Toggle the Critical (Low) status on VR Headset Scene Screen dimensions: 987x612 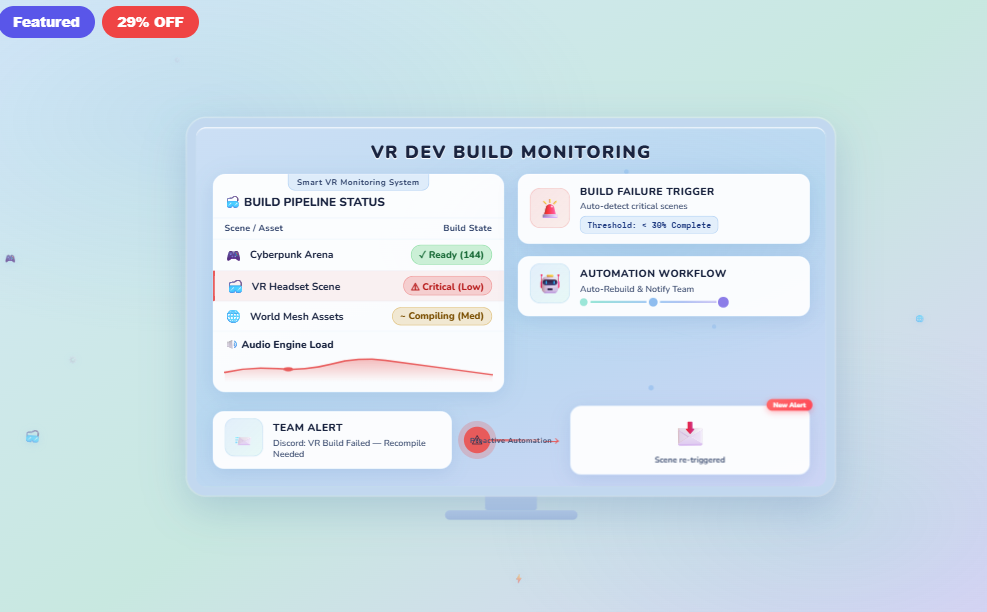447,286
